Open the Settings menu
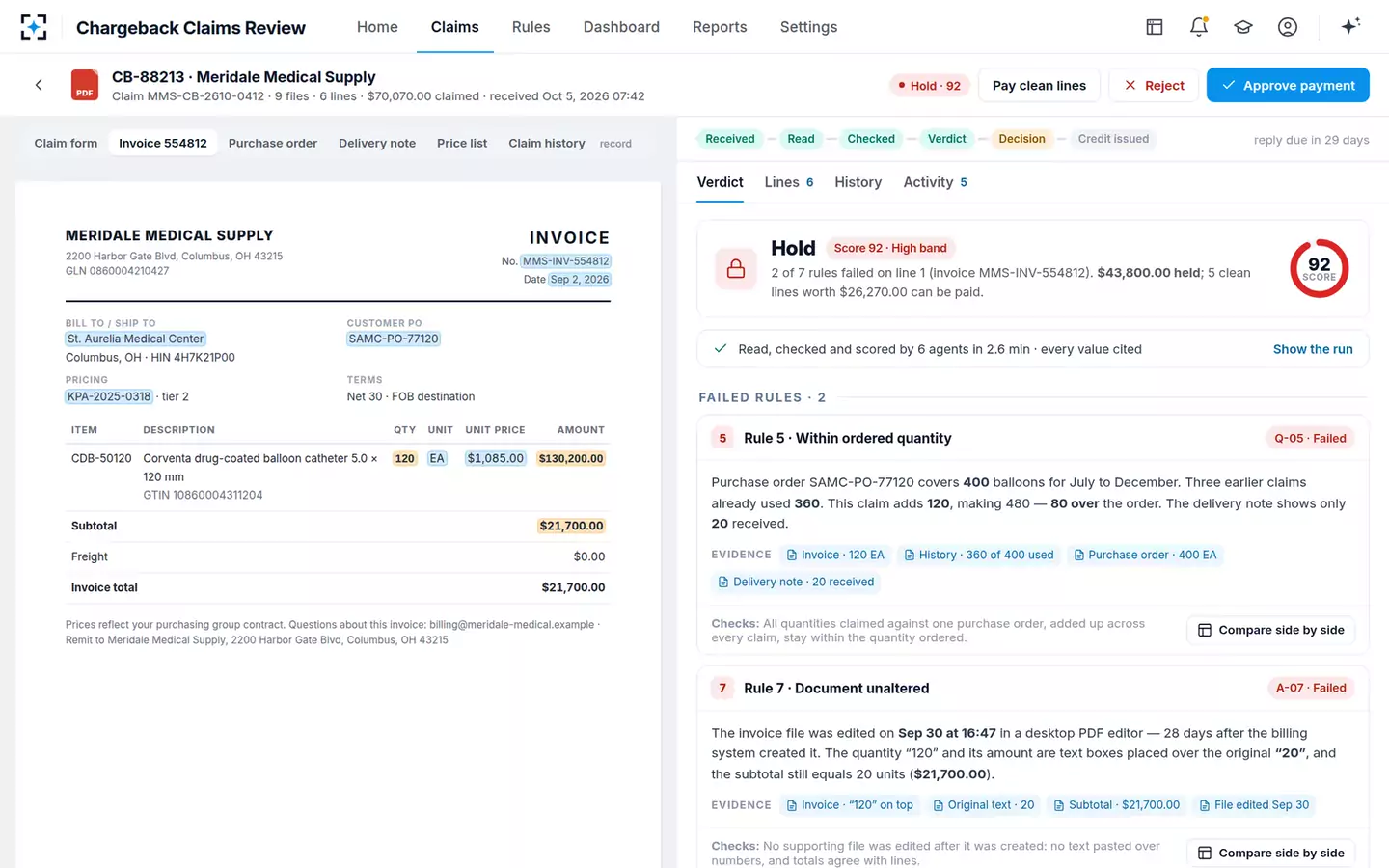Image resolution: width=1389 pixels, height=868 pixels. coord(808,27)
